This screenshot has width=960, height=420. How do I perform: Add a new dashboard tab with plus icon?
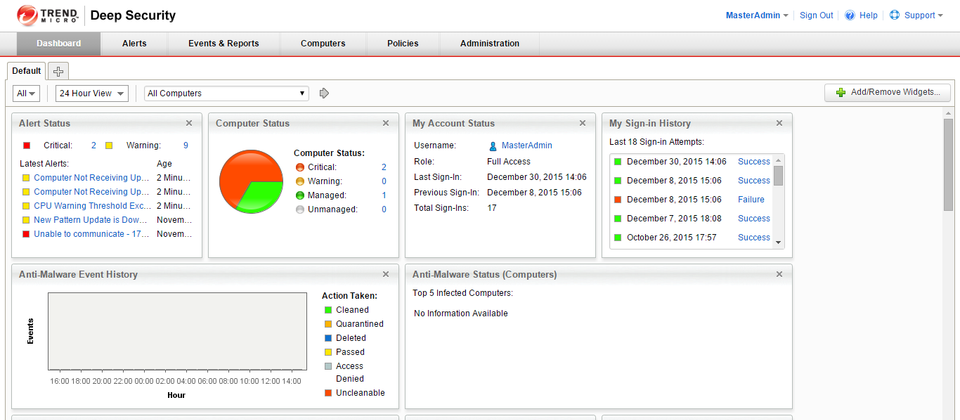[58, 71]
